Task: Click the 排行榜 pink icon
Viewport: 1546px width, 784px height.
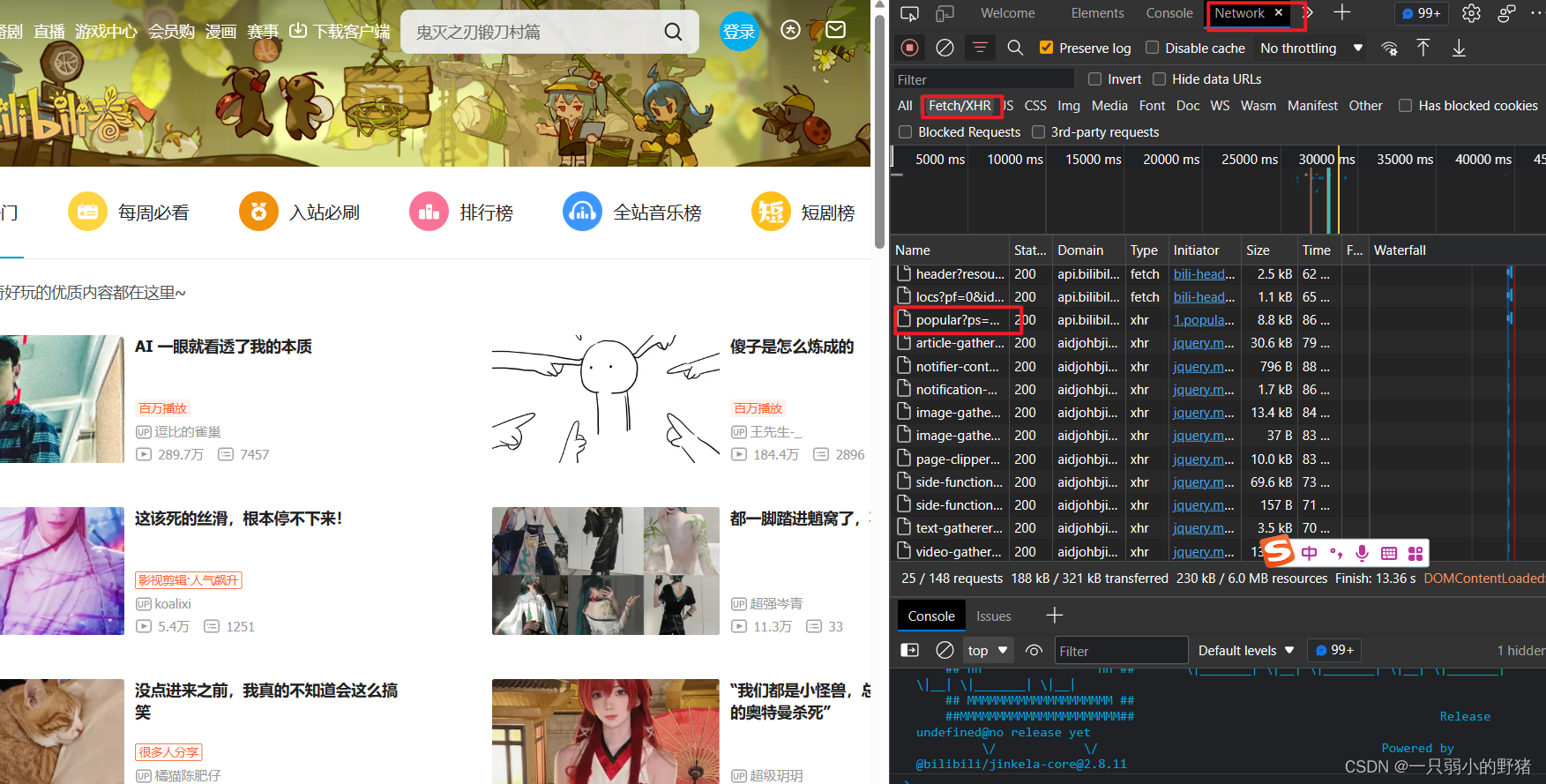Action: tap(429, 212)
